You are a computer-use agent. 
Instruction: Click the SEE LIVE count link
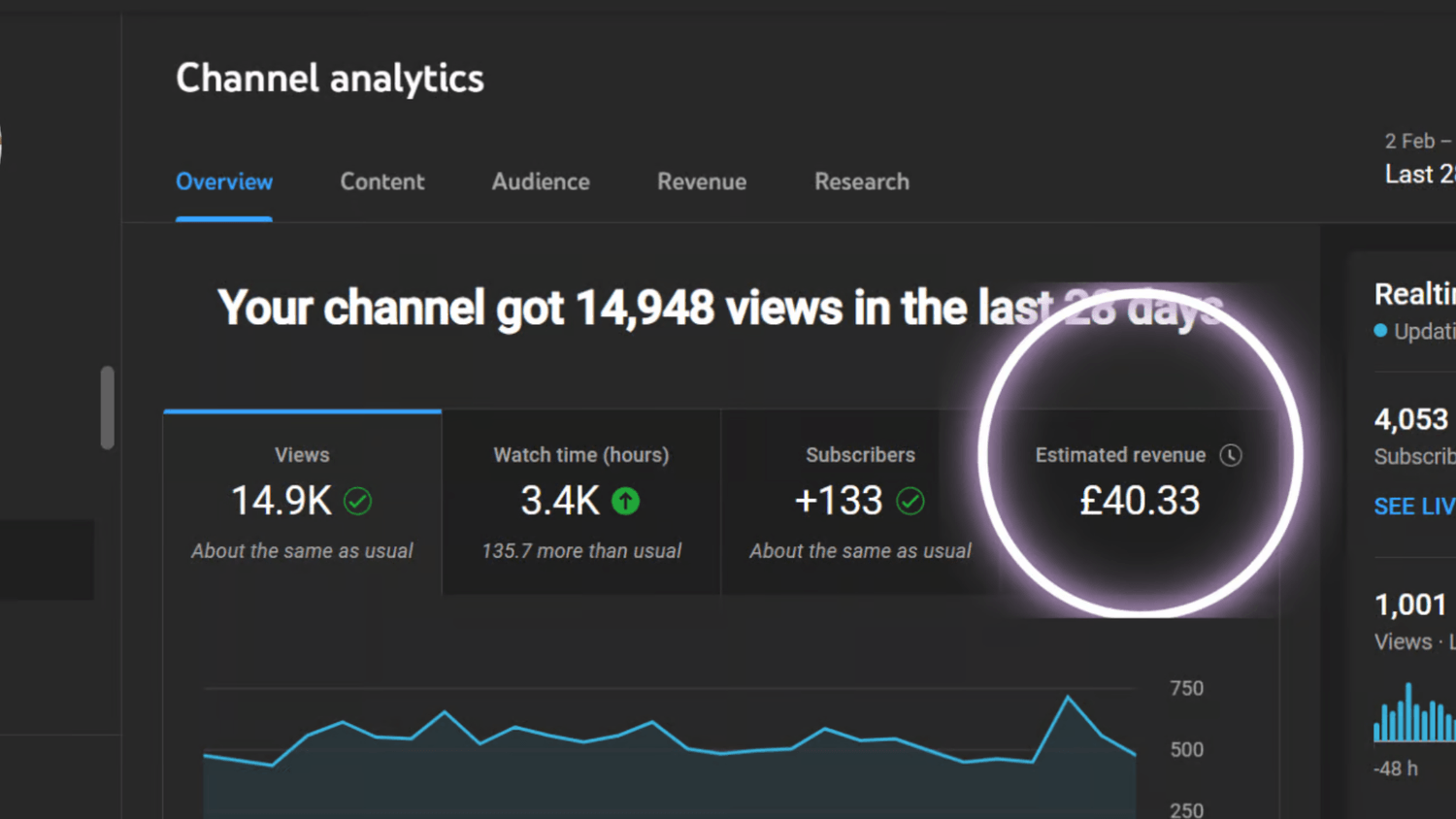1414,507
